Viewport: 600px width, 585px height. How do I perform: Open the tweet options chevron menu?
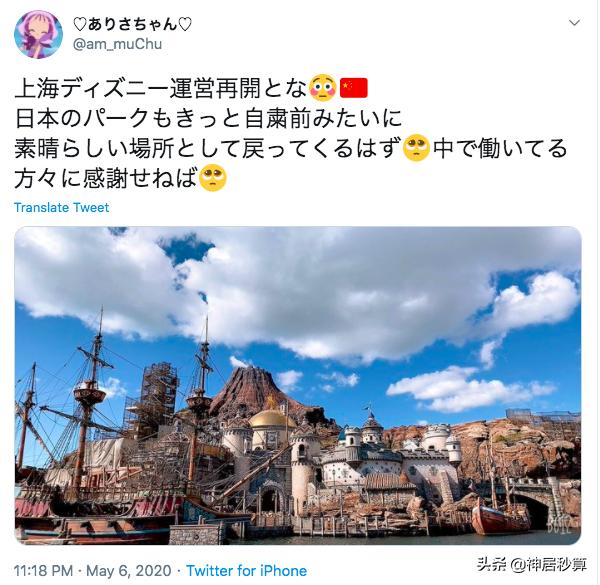(574, 23)
